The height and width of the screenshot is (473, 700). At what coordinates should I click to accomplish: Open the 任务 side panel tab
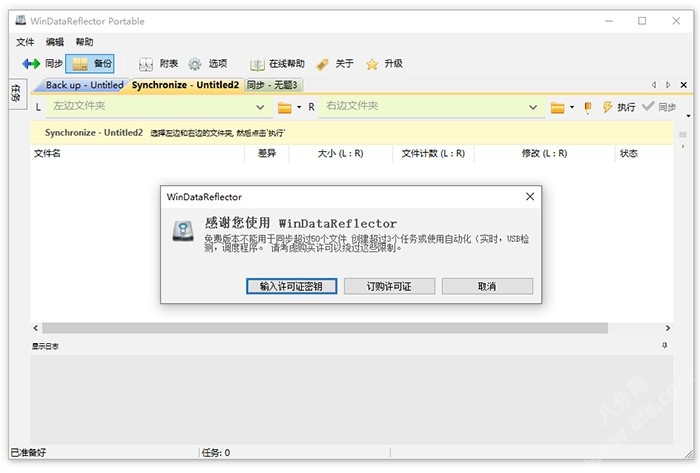[x=17, y=93]
